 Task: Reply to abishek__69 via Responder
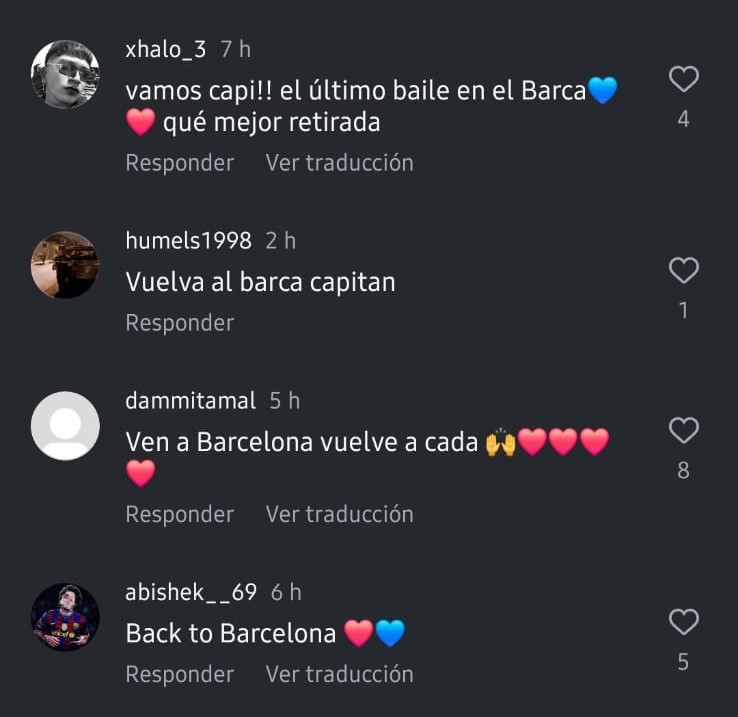click(180, 675)
